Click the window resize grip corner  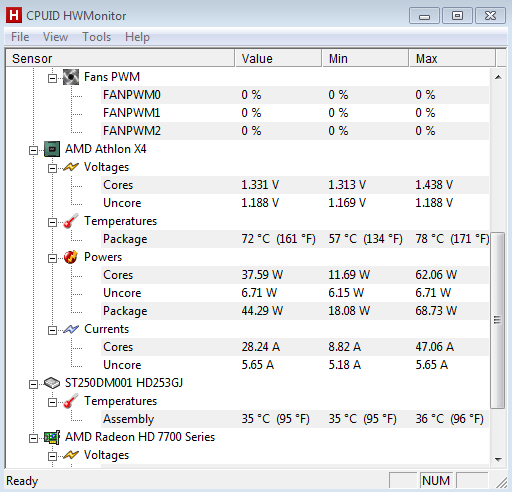501,483
